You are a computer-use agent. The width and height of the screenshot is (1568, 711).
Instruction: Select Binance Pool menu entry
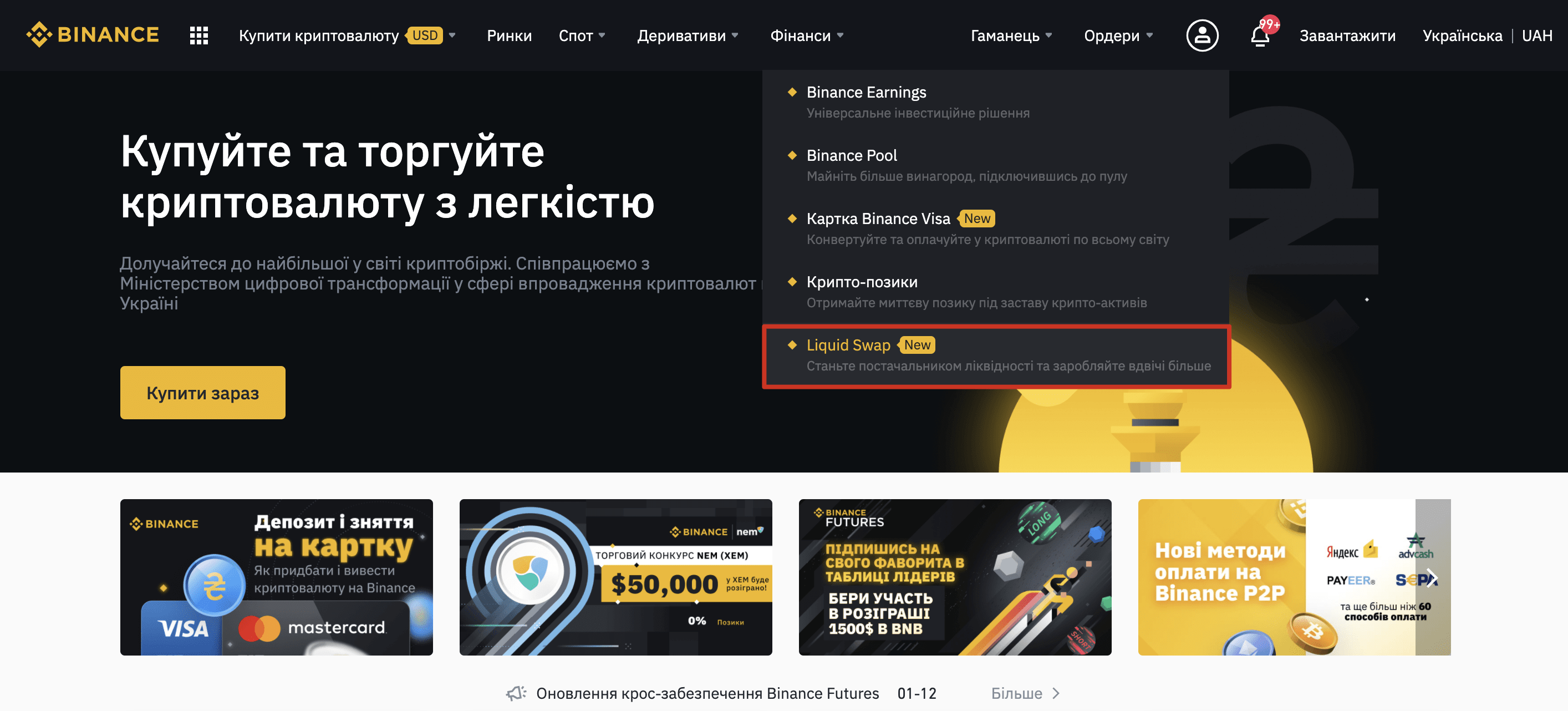coord(996,166)
